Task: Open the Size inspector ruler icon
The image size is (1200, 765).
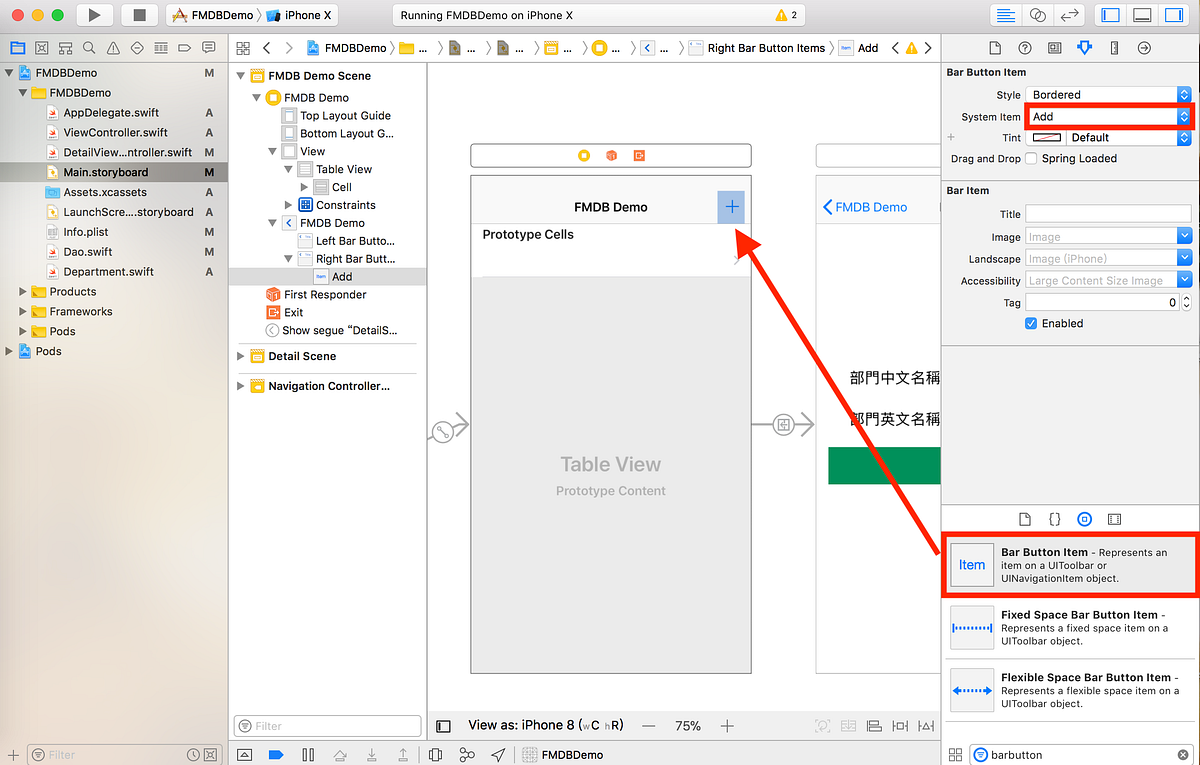Action: point(1113,47)
